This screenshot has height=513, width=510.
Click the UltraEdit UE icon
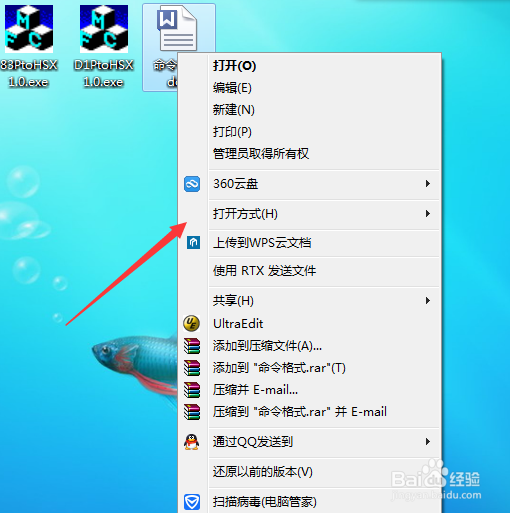click(x=192, y=323)
